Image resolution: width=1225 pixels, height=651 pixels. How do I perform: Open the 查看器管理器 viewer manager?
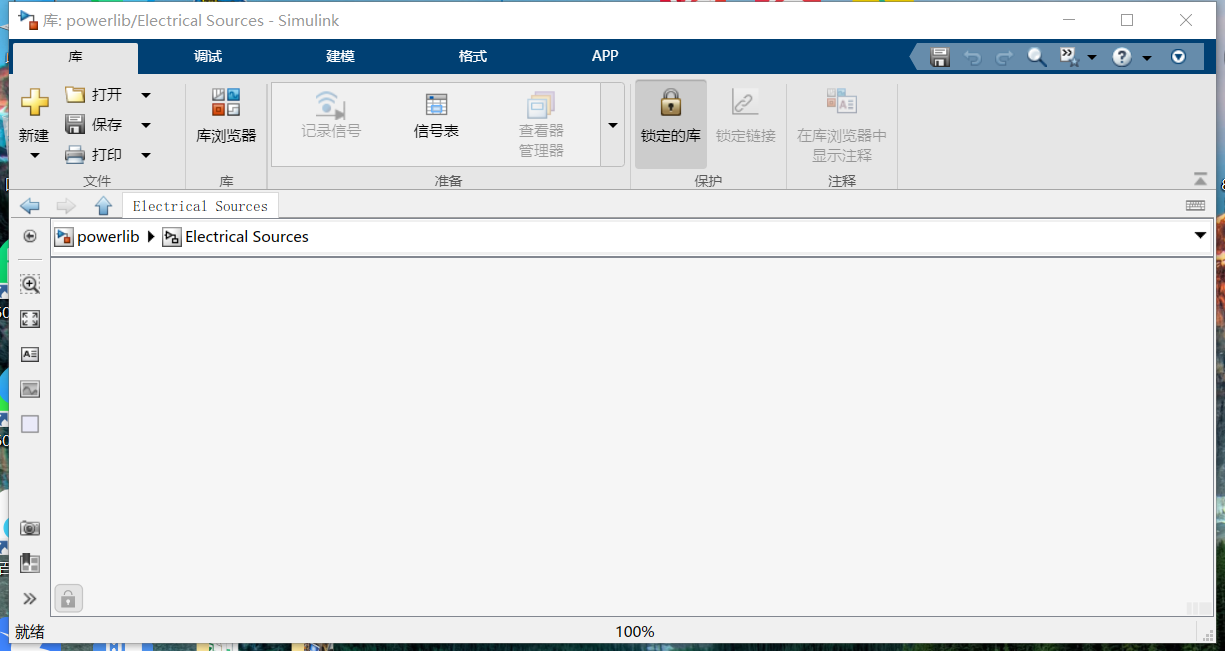(541, 125)
